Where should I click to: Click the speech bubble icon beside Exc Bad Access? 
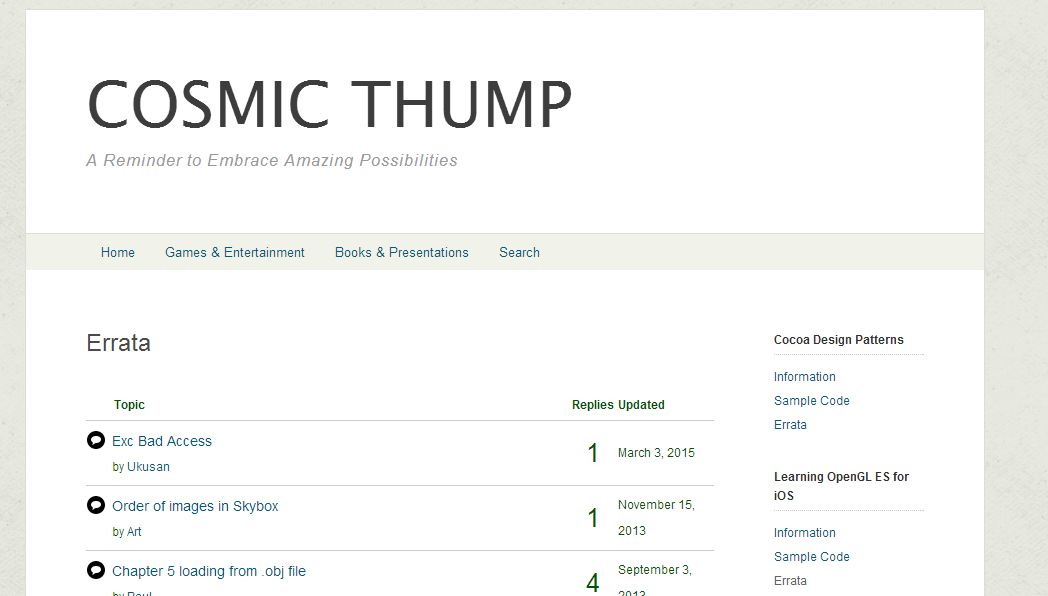96,440
